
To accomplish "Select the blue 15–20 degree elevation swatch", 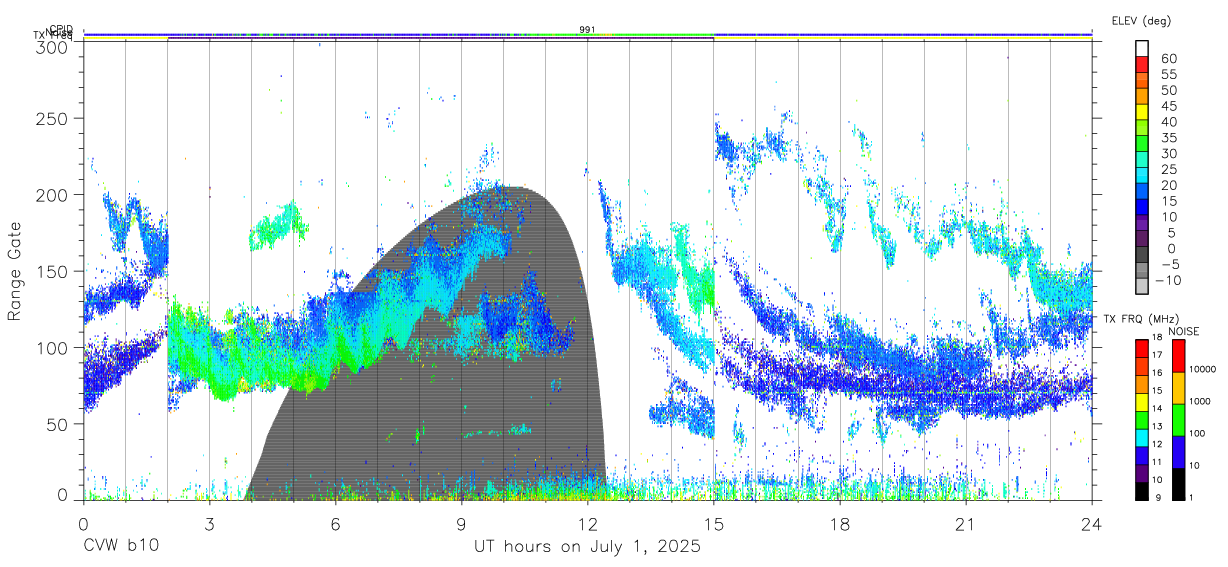I will (1142, 193).
